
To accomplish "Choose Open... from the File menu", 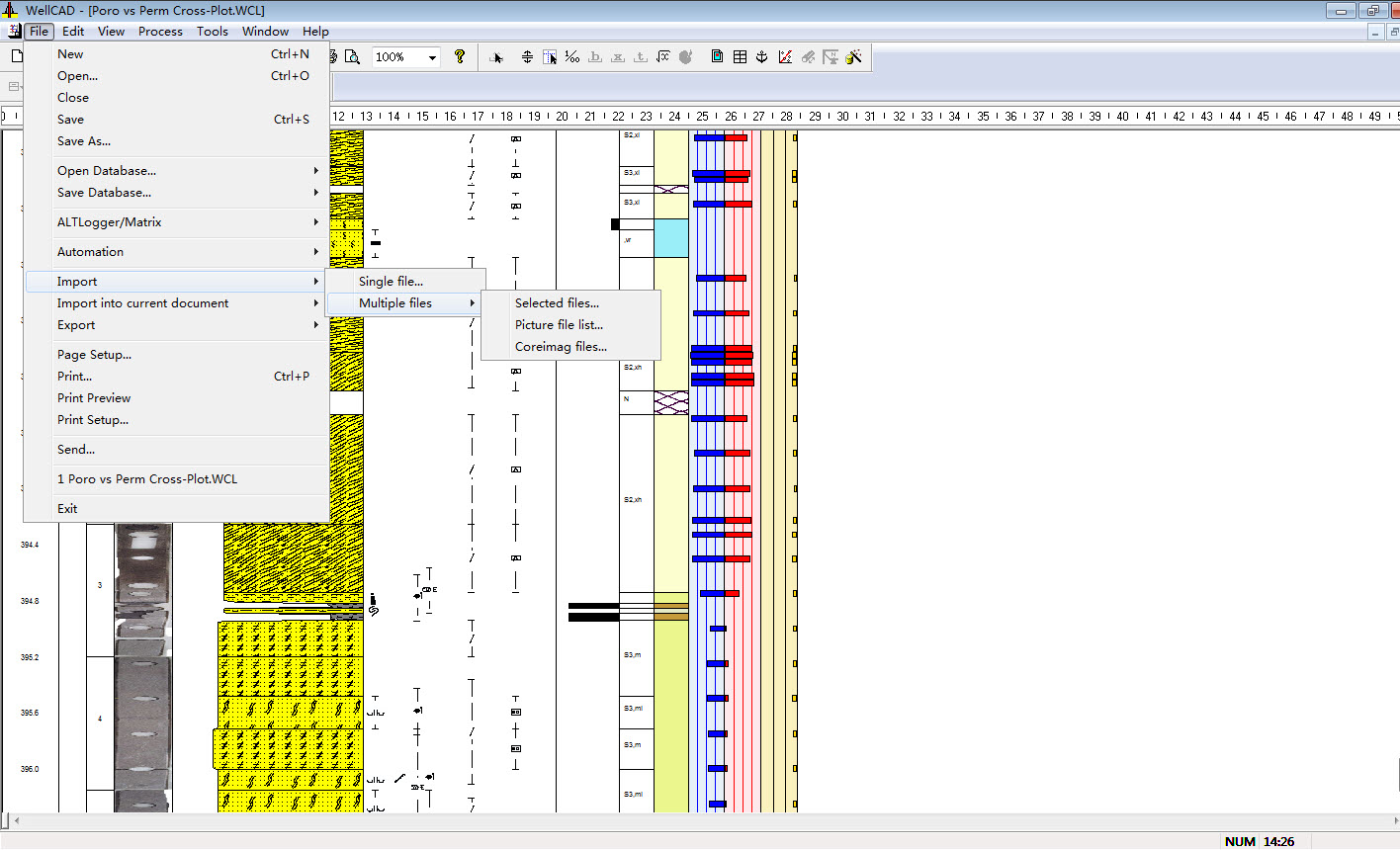I will (177, 76).
